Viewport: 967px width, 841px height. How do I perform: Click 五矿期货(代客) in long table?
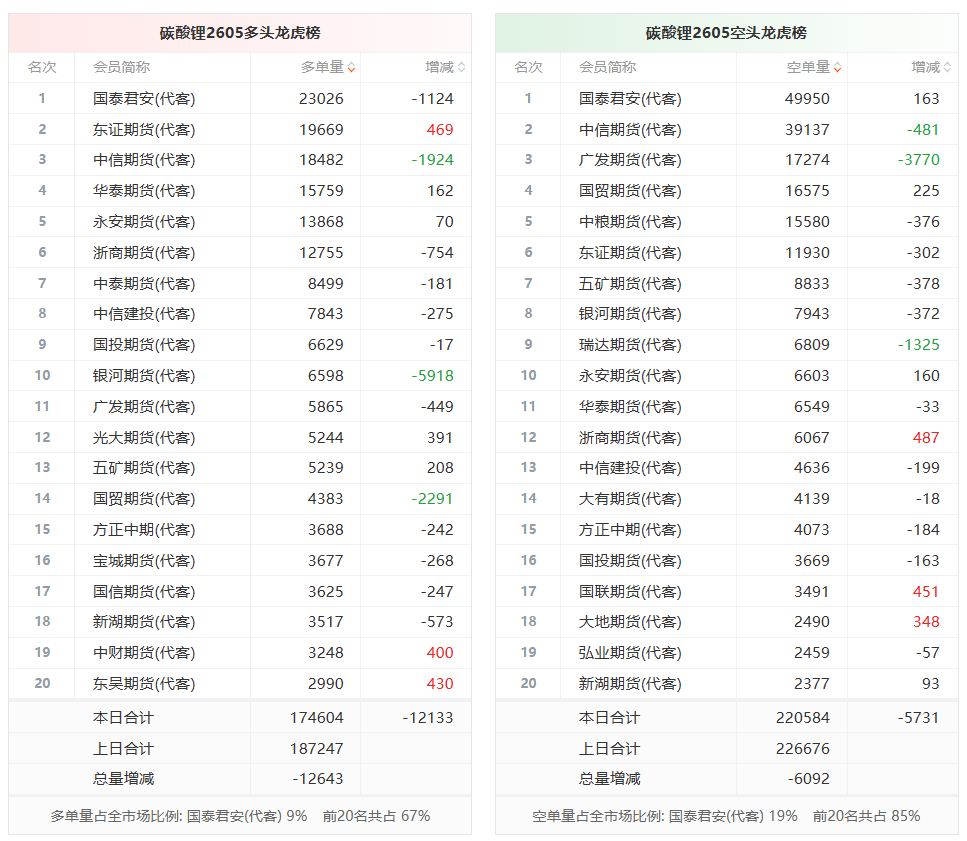144,467
